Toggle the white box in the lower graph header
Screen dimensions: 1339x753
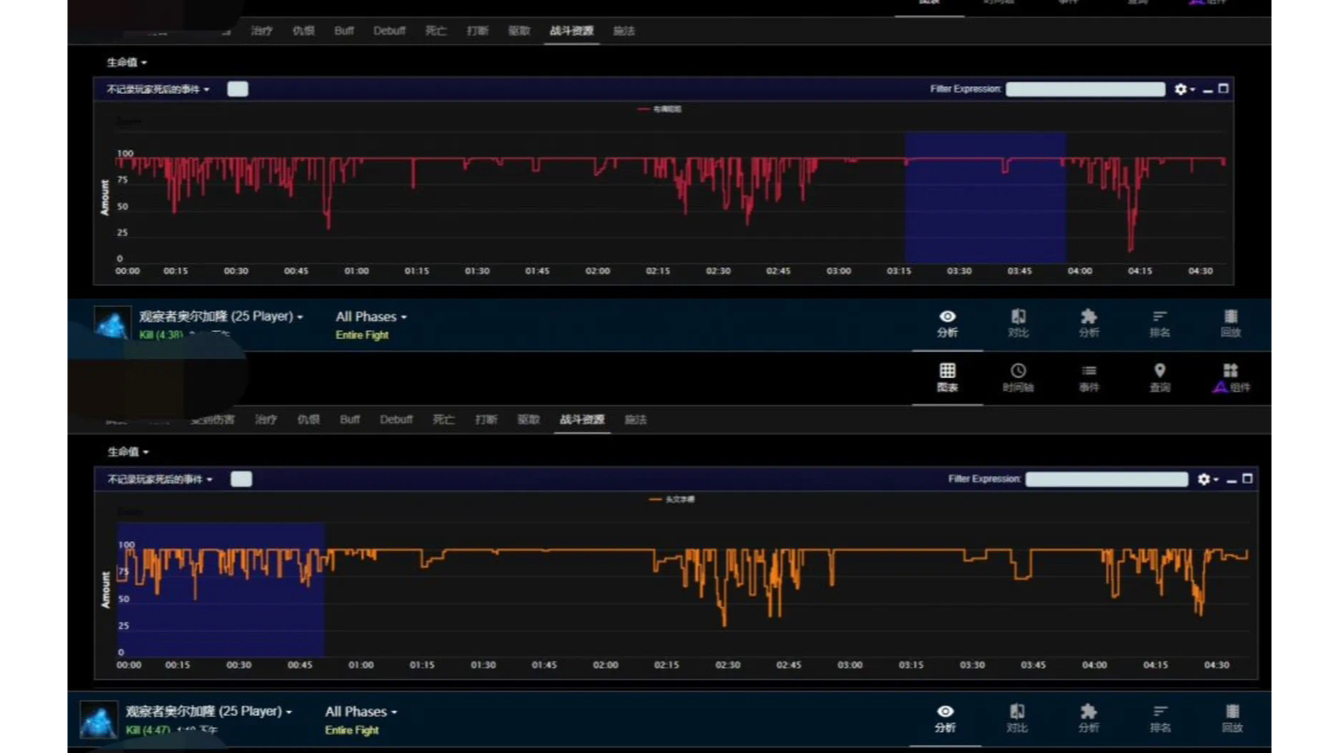241,479
